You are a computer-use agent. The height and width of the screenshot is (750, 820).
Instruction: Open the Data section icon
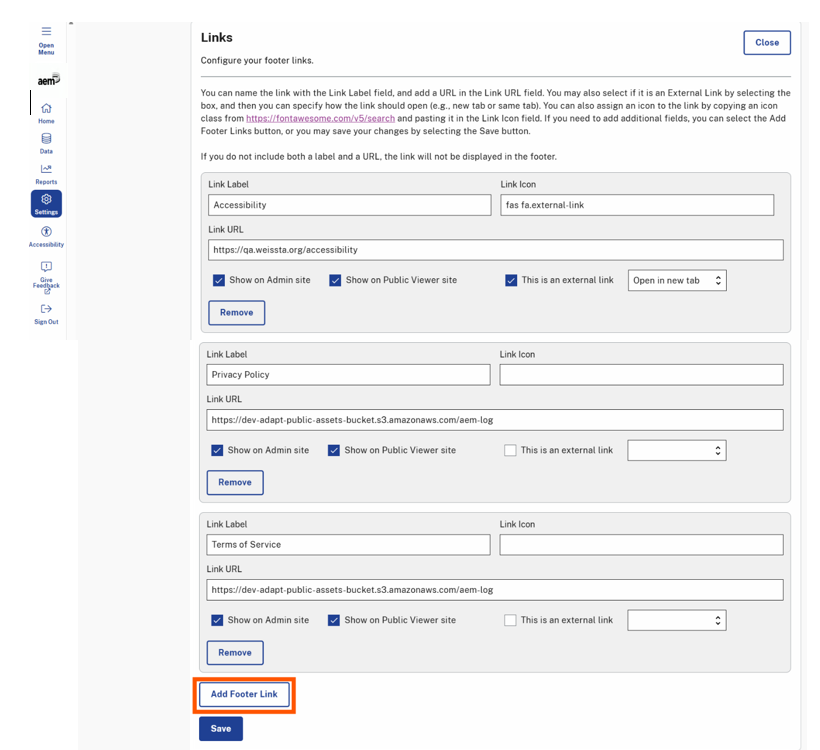(46, 139)
